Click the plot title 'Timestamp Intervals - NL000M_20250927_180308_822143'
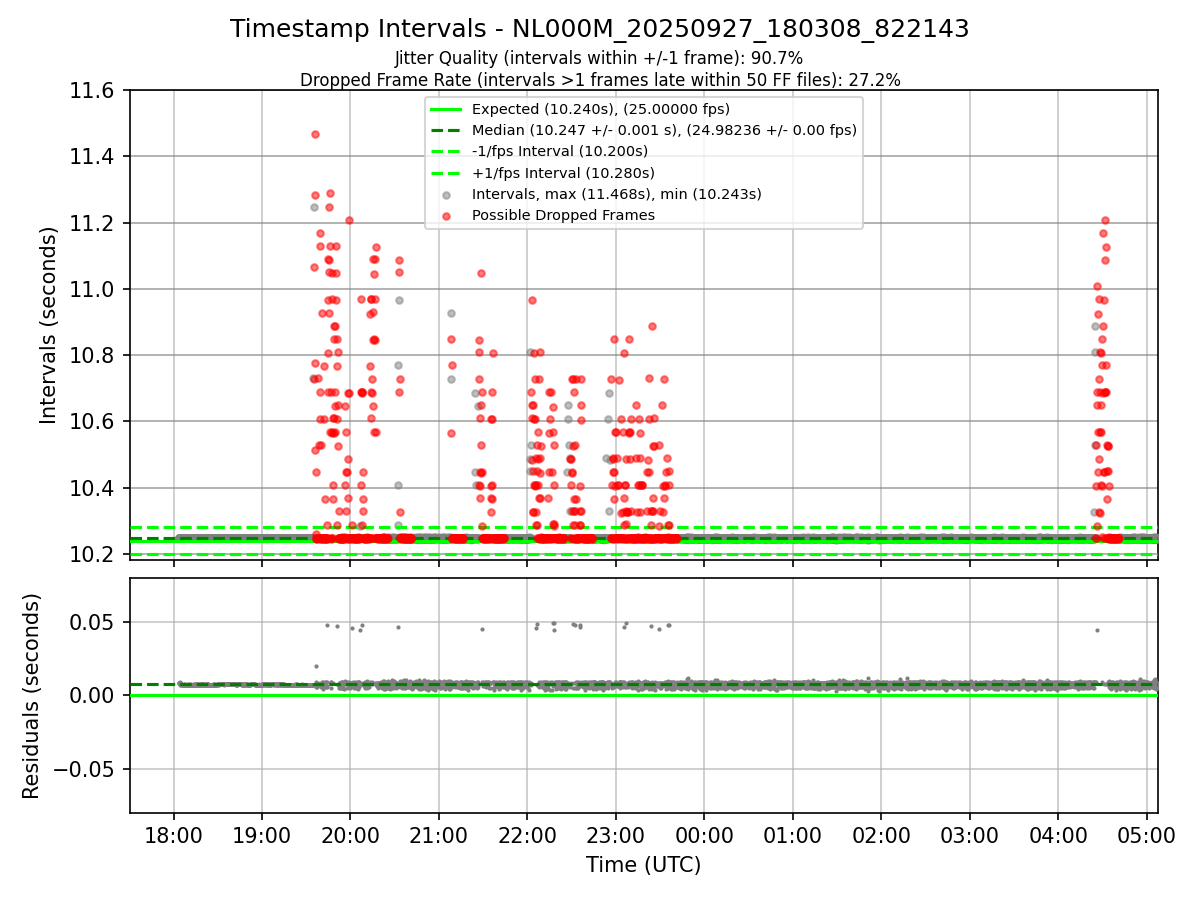Image resolution: width=1200 pixels, height=900 pixels. pyautogui.click(x=600, y=29)
